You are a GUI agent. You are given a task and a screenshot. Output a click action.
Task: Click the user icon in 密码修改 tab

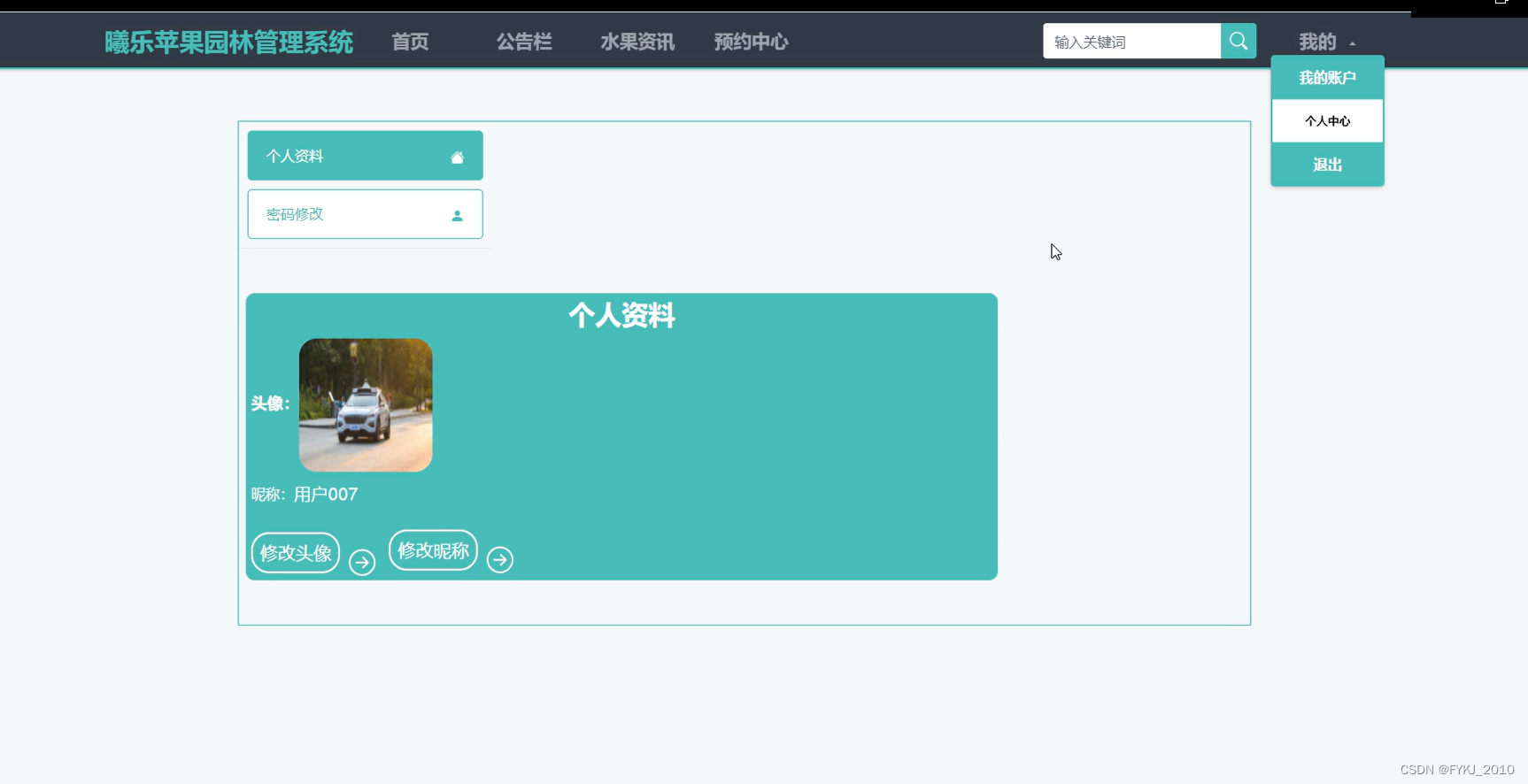(x=457, y=215)
